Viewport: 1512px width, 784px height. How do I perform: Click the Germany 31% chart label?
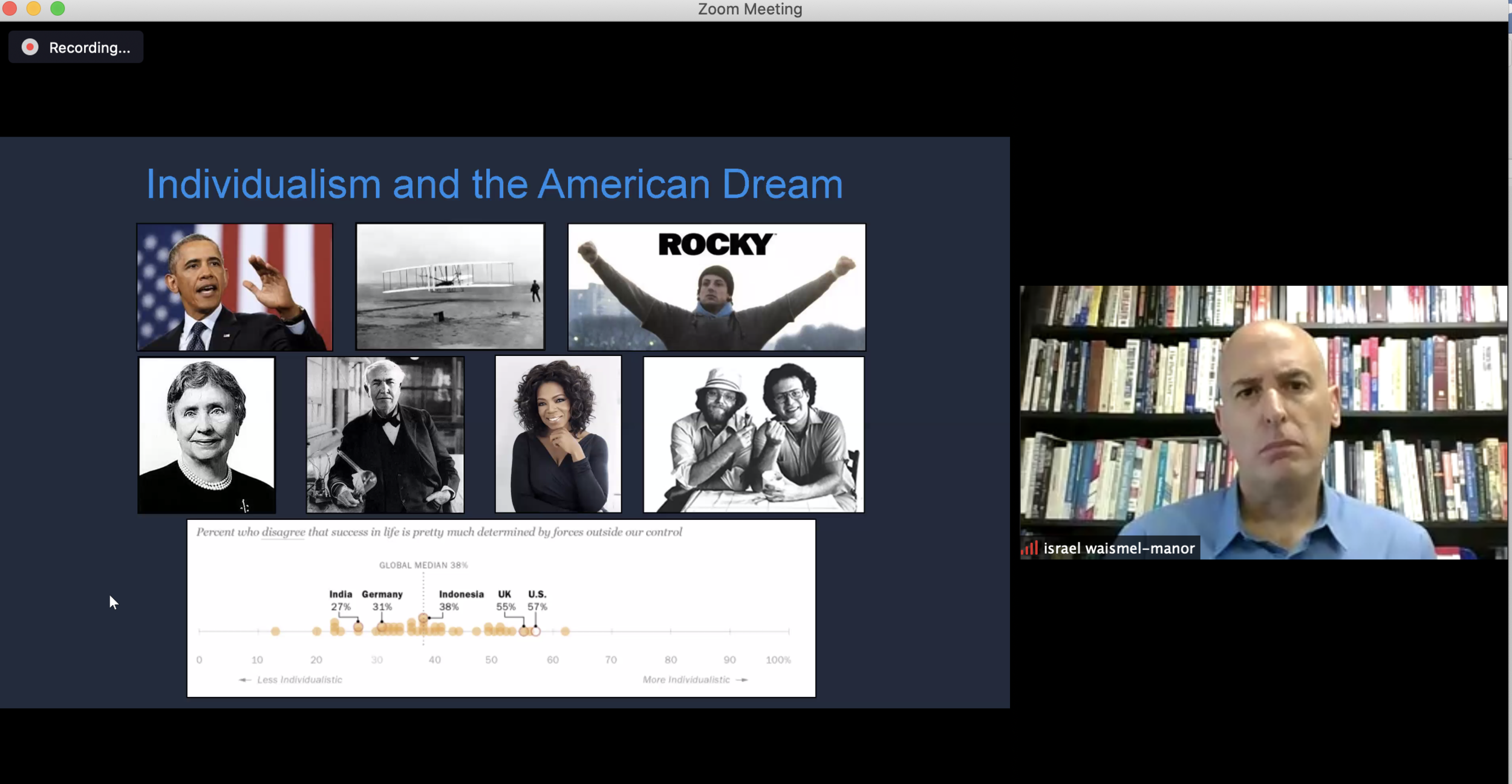click(382, 600)
